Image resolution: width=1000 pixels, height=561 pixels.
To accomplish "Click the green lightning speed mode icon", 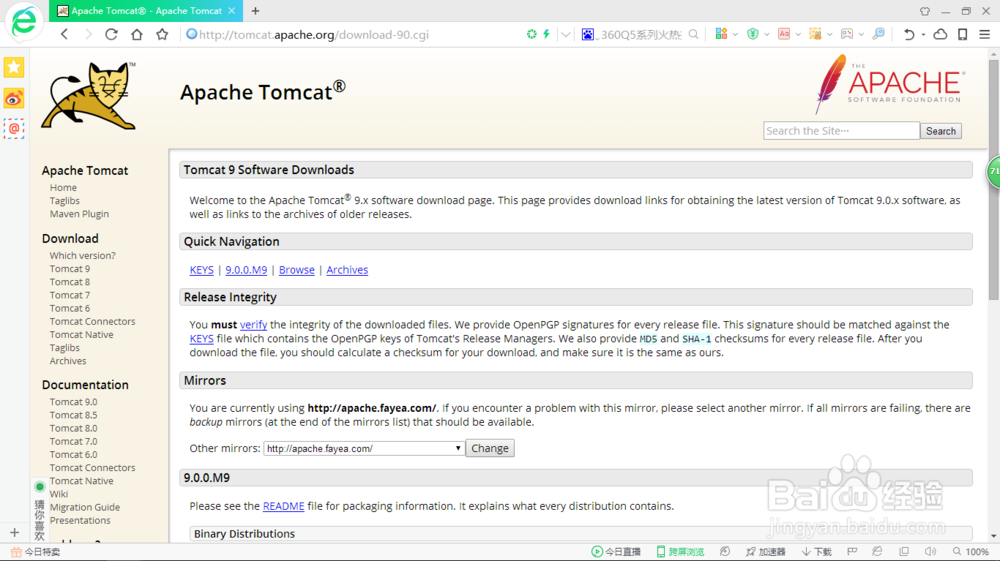I will (x=547, y=34).
